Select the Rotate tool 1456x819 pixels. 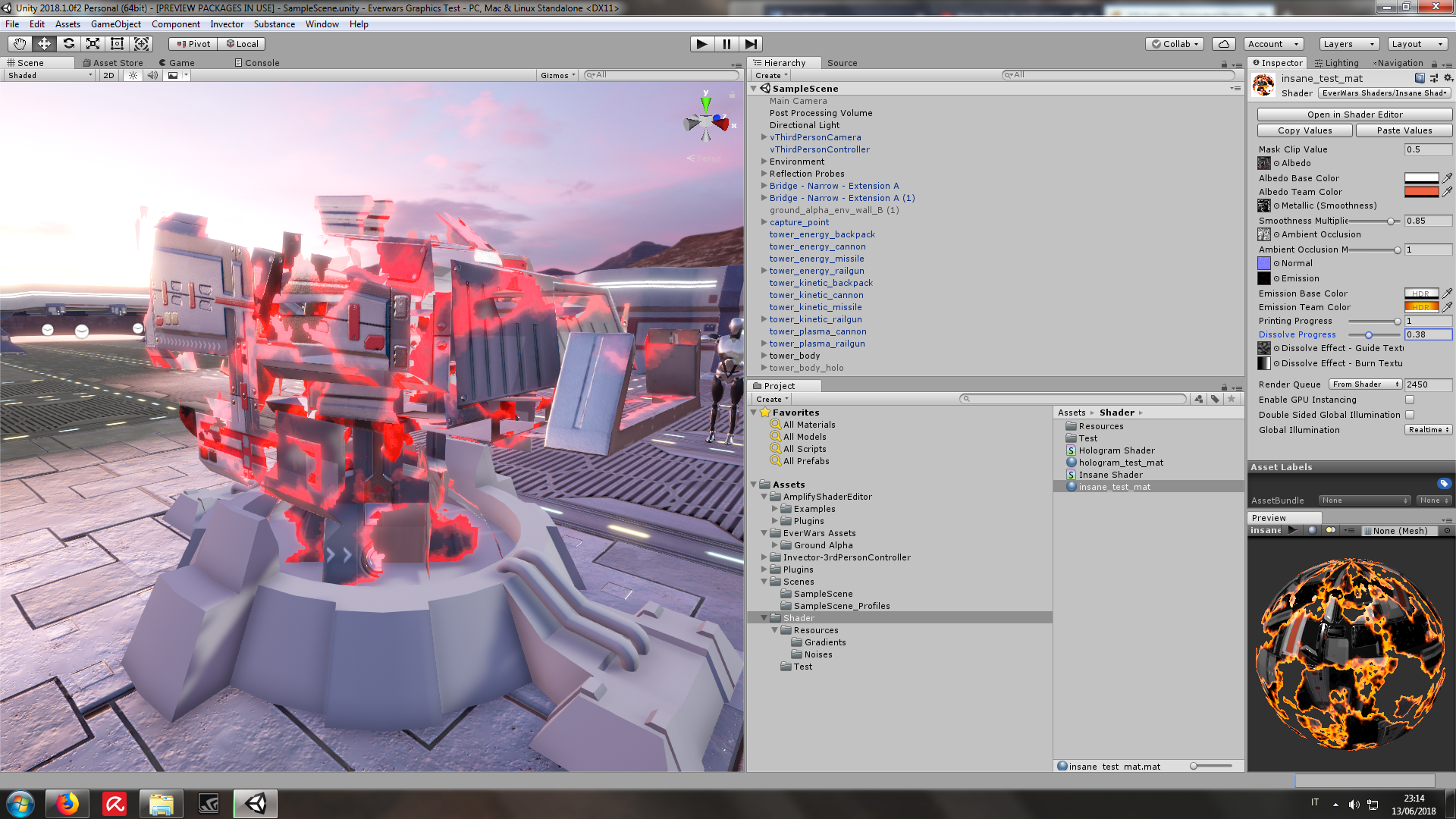(68, 44)
